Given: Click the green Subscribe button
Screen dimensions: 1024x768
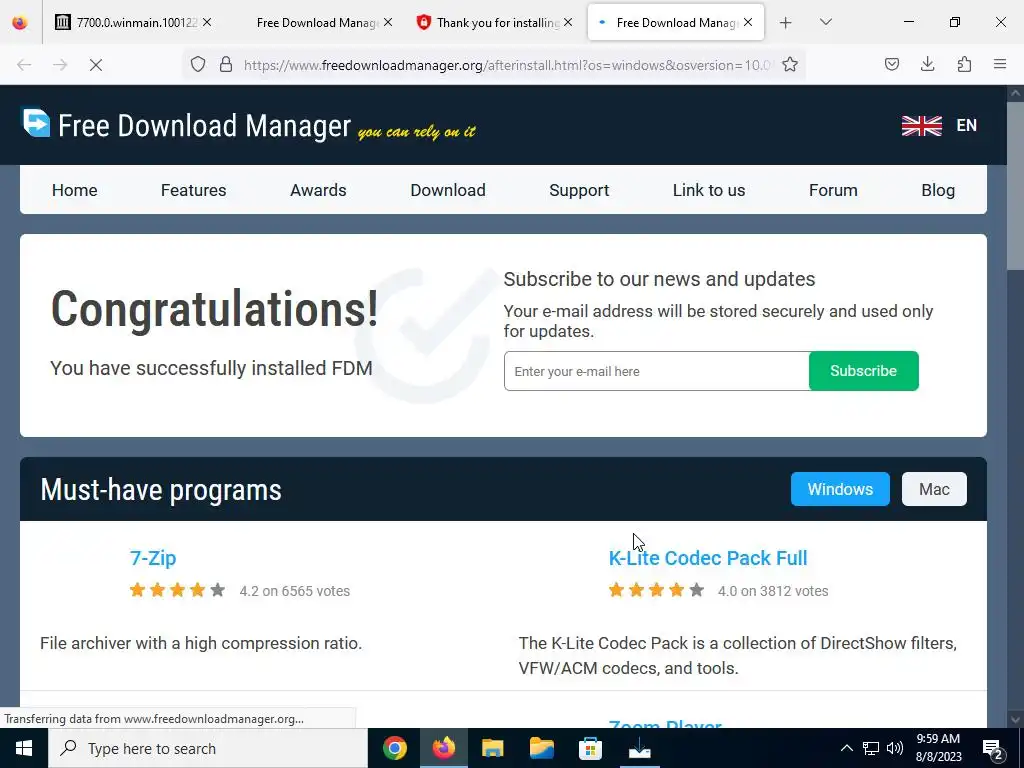Looking at the screenshot, I should click(863, 371).
